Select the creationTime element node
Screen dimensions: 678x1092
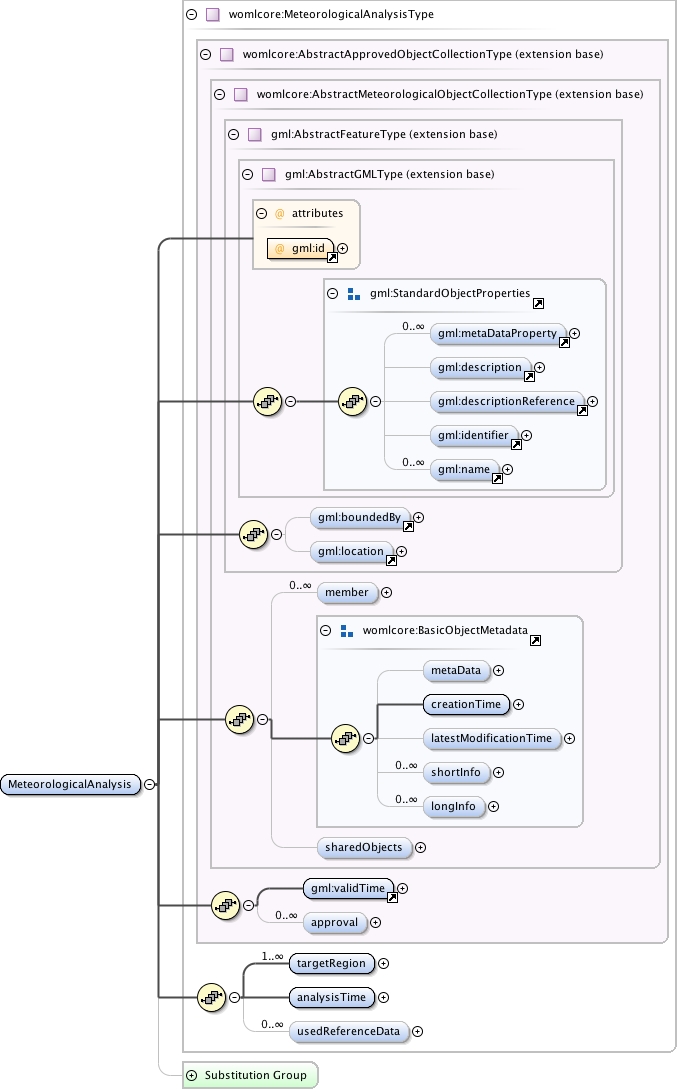466,705
